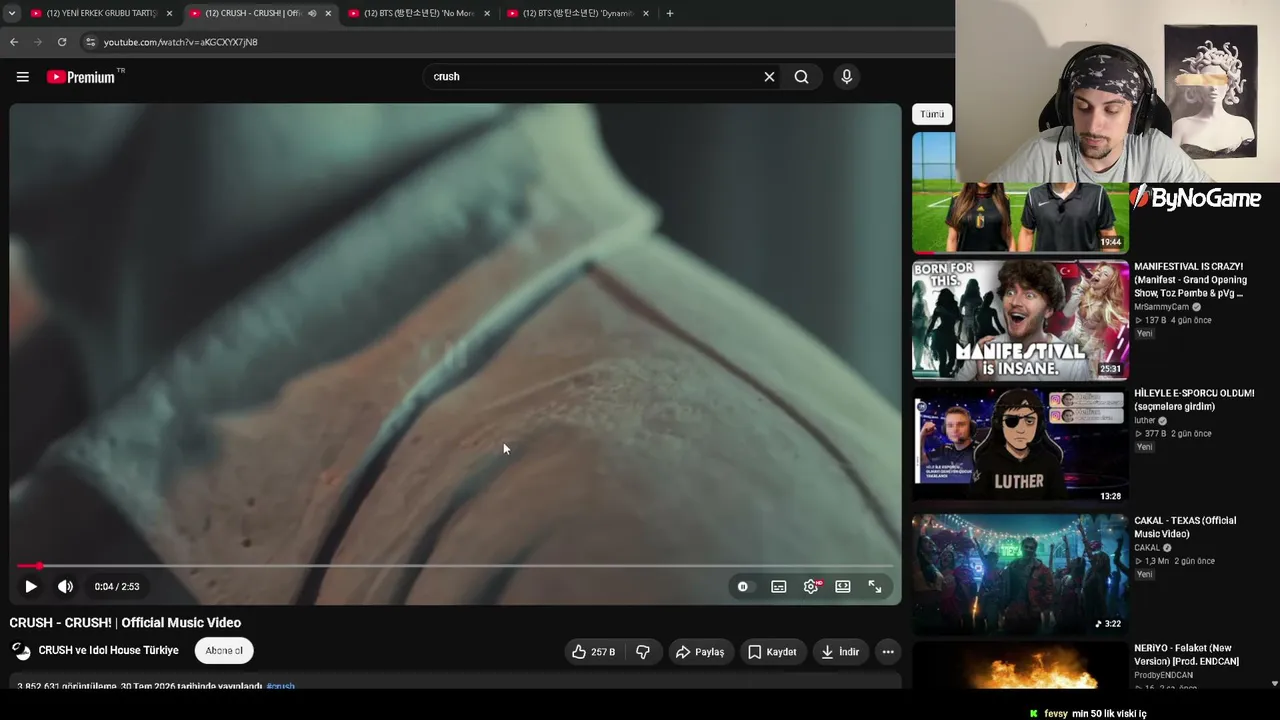Save the video with Kaydet
1280x720 pixels.
(772, 652)
